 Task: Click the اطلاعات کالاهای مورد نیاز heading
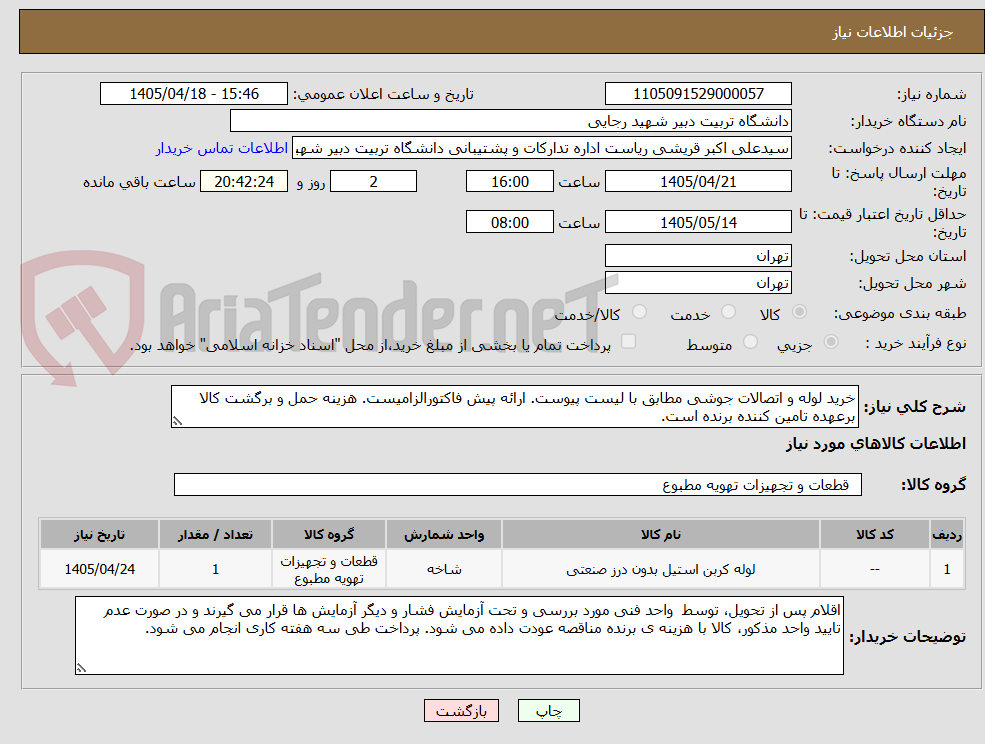point(875,444)
